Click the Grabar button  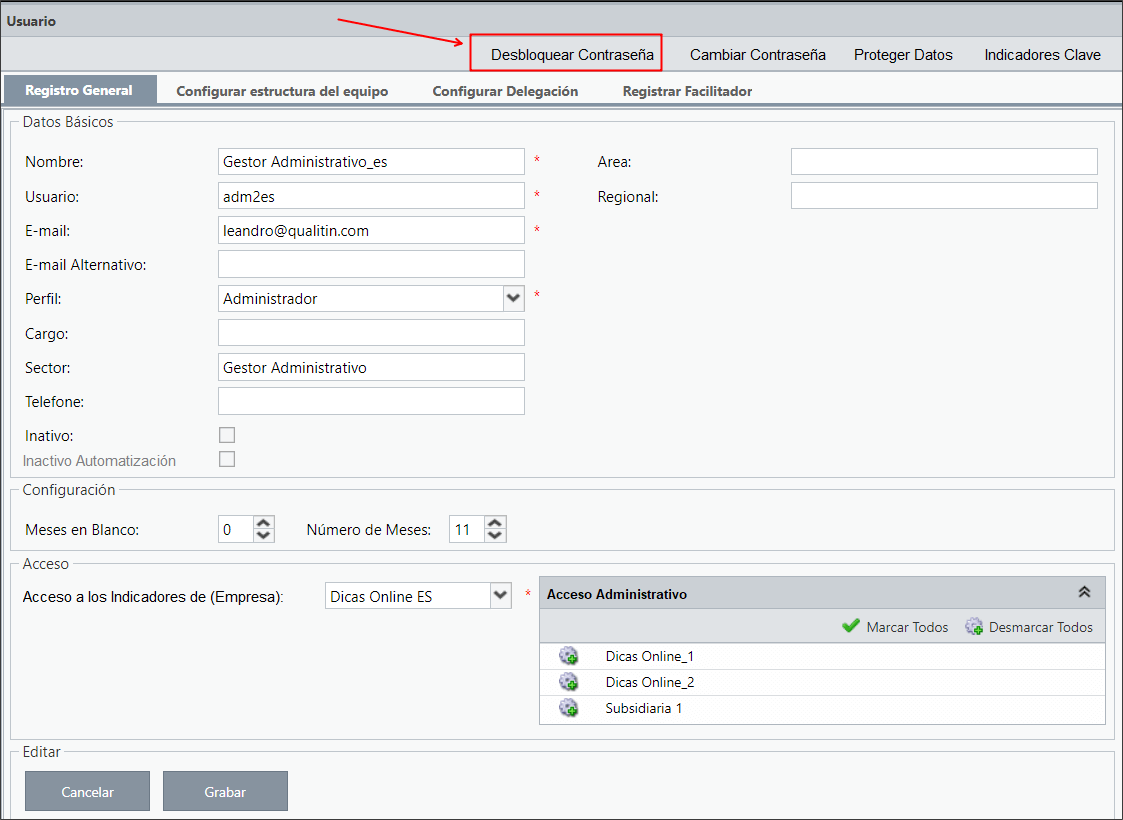click(225, 791)
